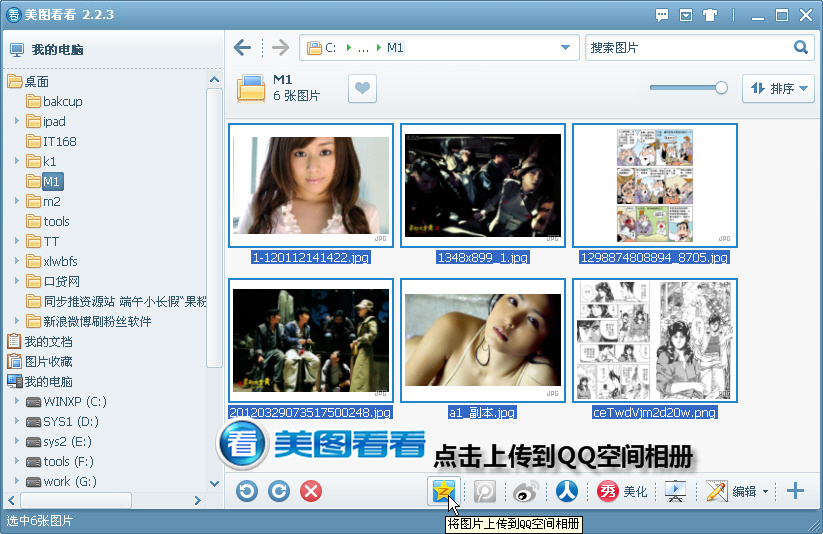Screen dimensions: 823x534
Task: Select tools (F:) drive
Action: point(60,462)
